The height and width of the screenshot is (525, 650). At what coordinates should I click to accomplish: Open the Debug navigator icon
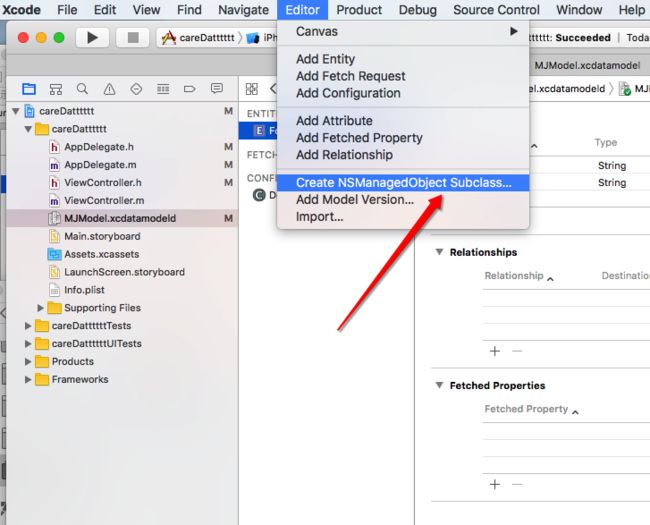coord(163,89)
